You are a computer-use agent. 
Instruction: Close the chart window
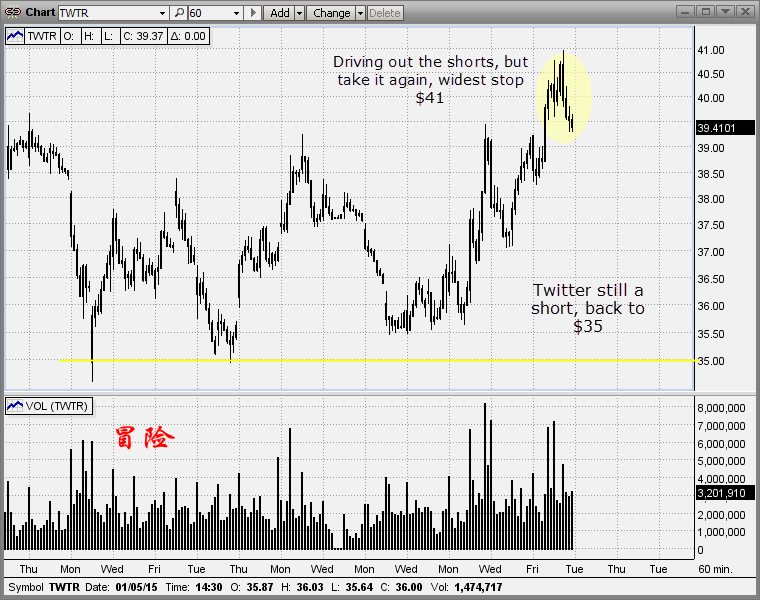coord(745,12)
